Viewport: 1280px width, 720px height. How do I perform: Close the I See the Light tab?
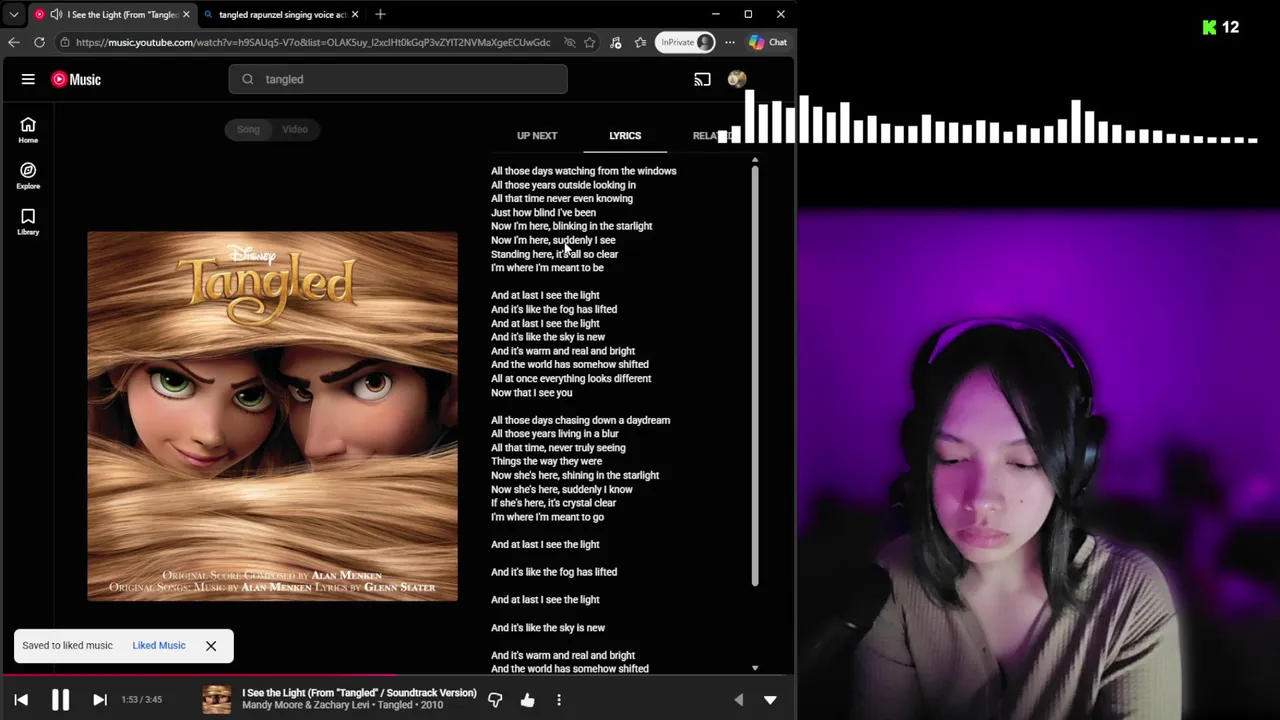[185, 14]
